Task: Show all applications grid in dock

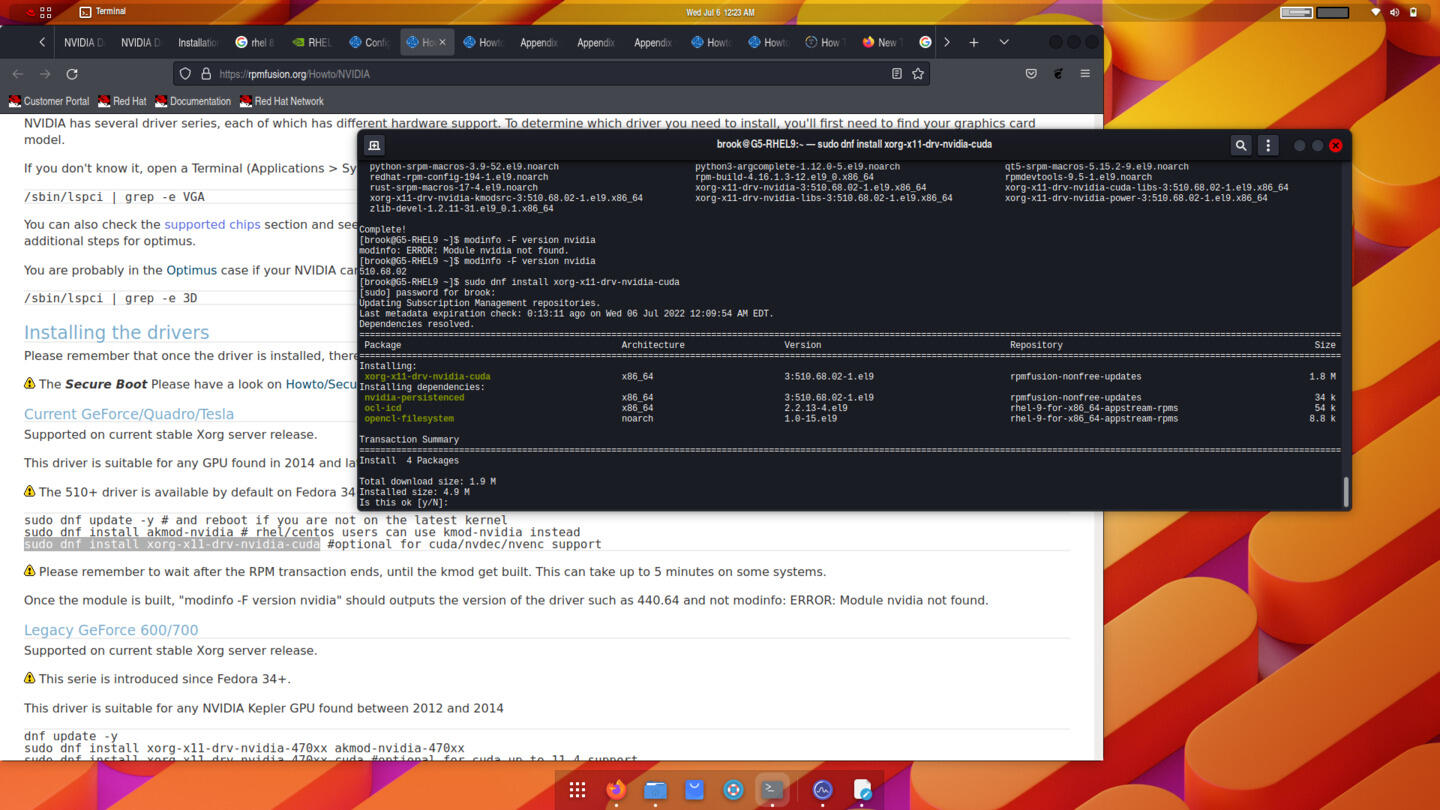Action: pyautogui.click(x=577, y=790)
